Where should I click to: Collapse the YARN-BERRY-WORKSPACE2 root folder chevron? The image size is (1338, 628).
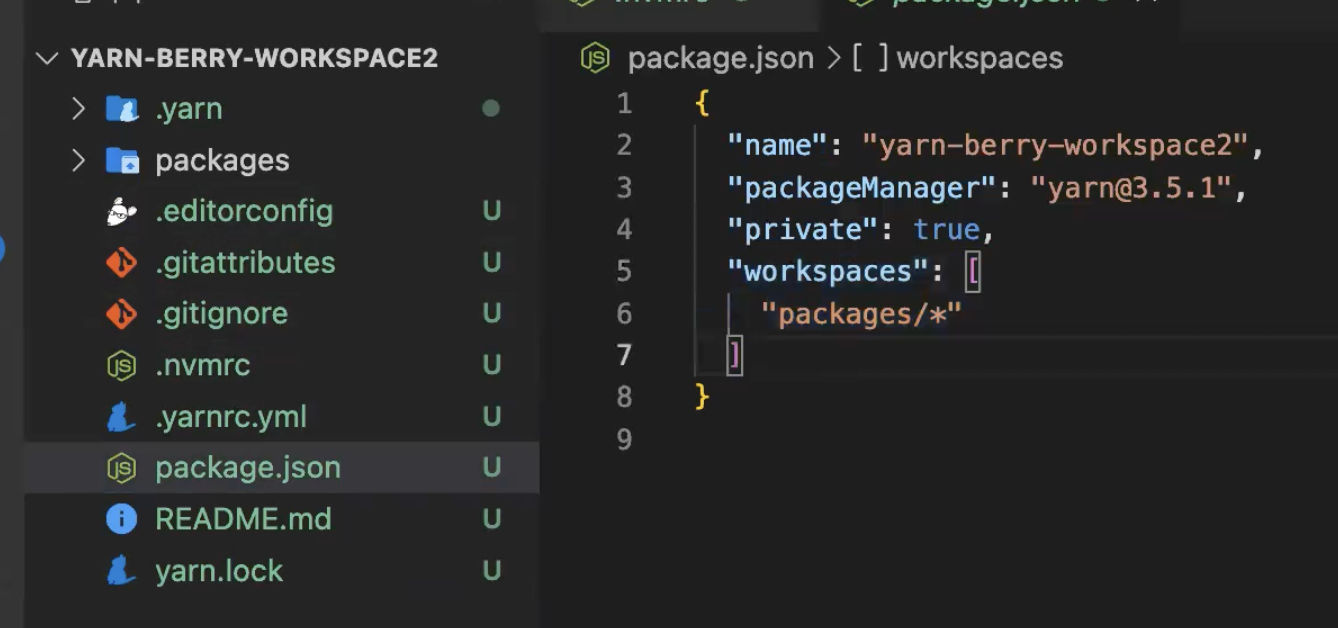tap(47, 58)
